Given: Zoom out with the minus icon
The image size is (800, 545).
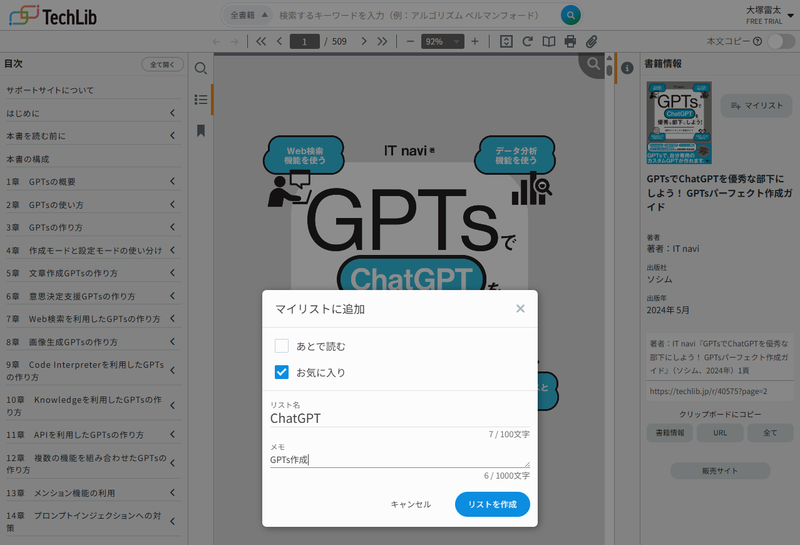Looking at the screenshot, I should click(410, 41).
